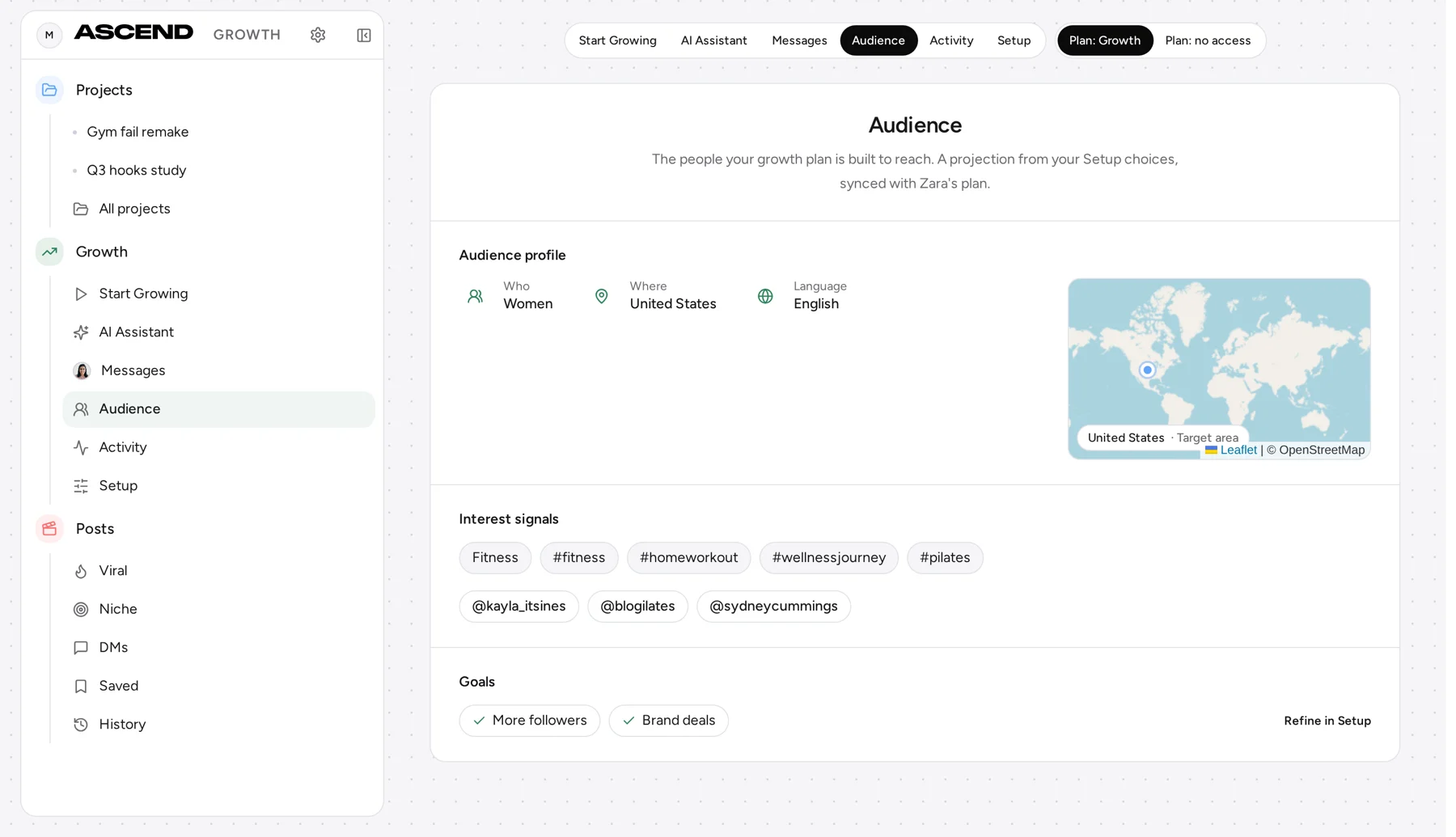Open the Q3 hooks study project
Viewport: 1456px width, 837px height.
point(137,171)
